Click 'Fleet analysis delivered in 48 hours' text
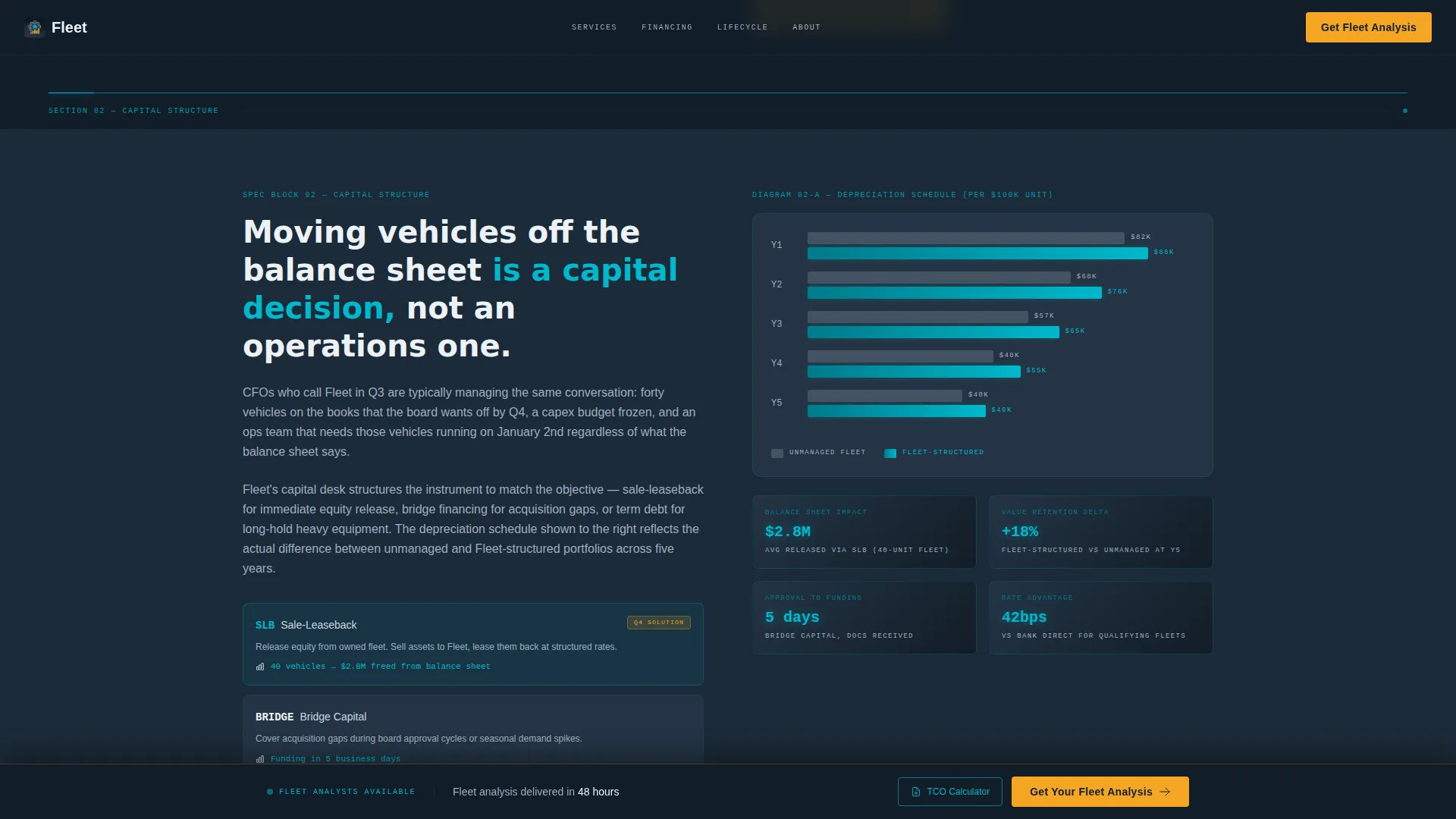 click(535, 792)
